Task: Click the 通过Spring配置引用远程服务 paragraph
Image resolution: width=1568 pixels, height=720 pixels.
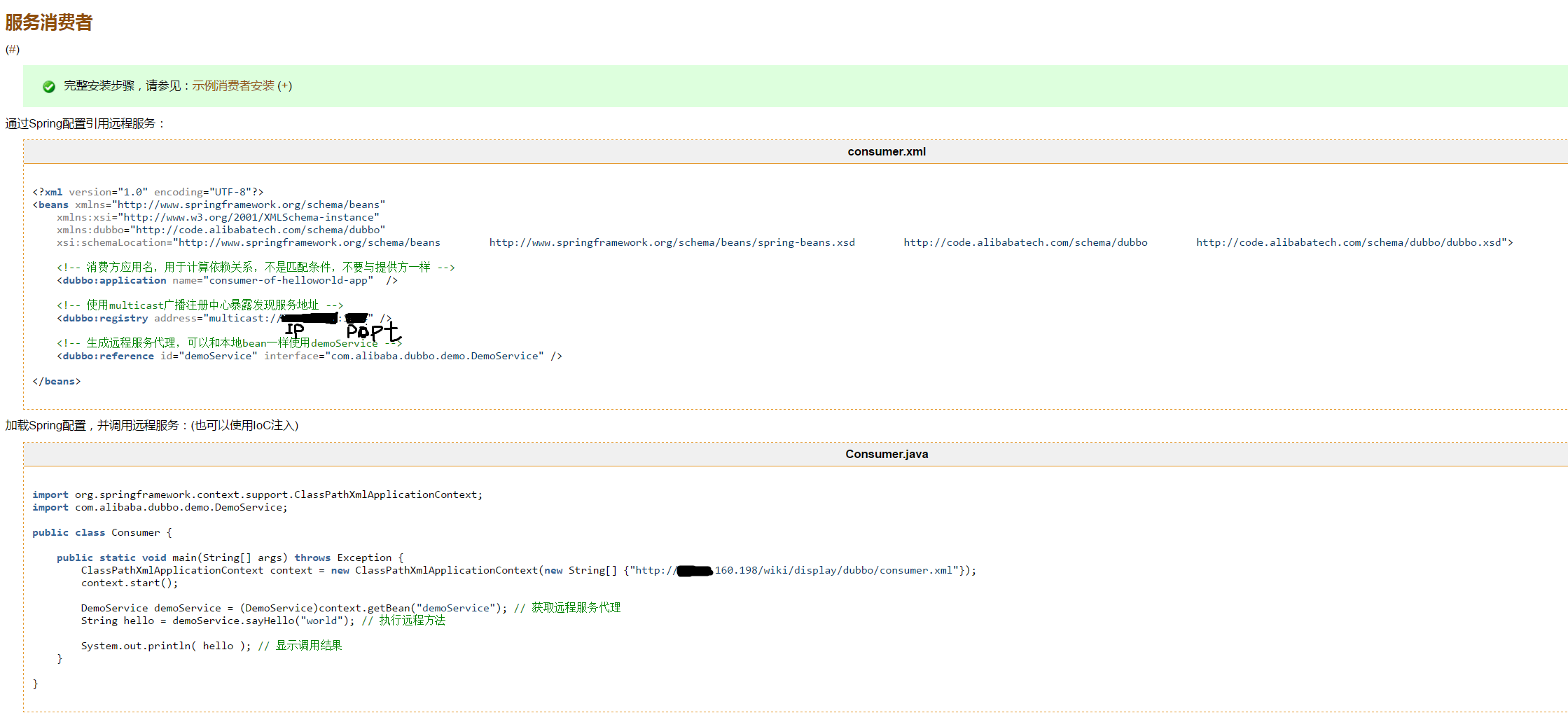Action: pos(85,123)
